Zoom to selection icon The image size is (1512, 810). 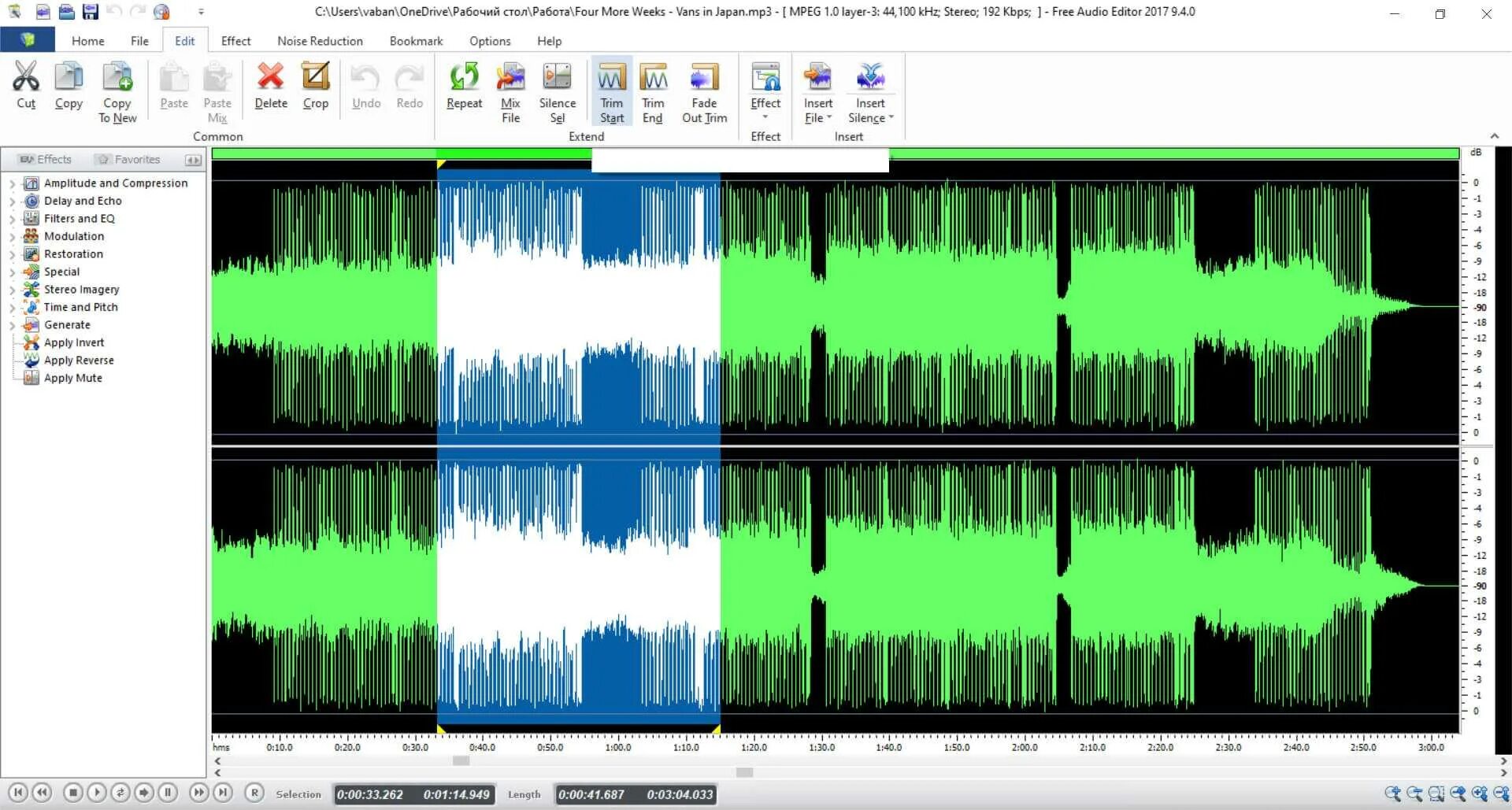[1436, 793]
